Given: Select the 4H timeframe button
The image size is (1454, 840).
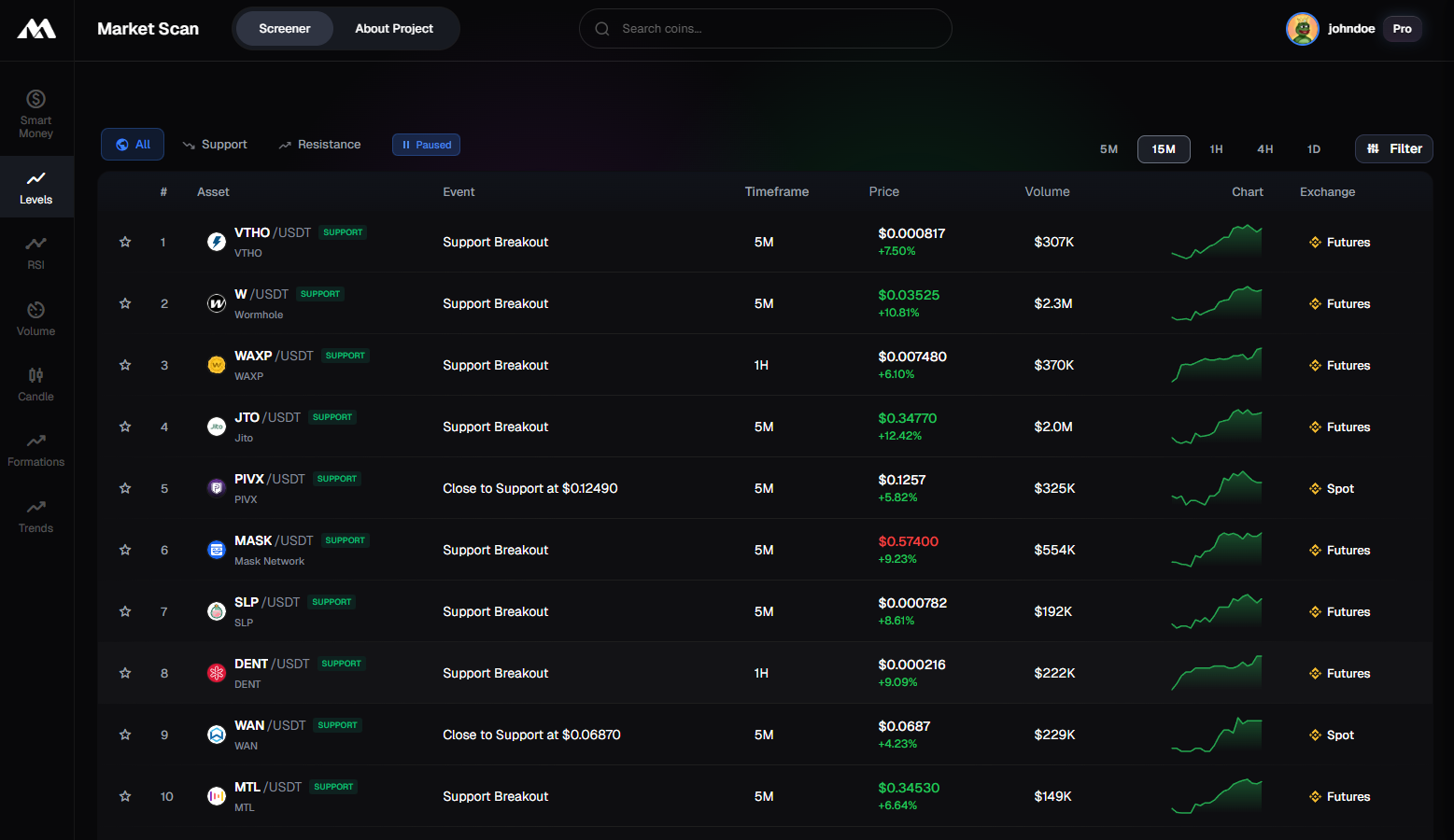Looking at the screenshot, I should (1264, 149).
